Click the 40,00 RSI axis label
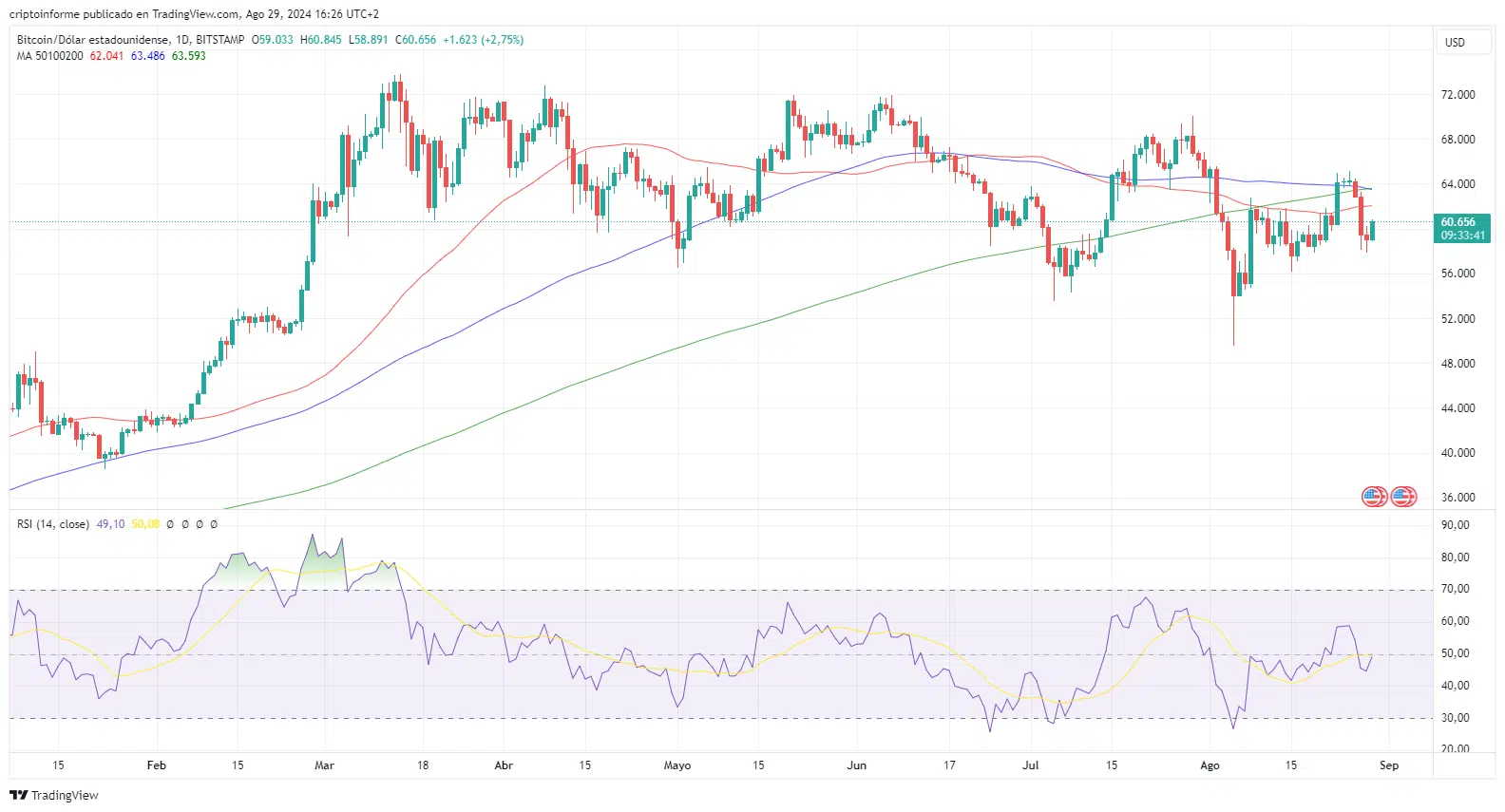Screen dimensions: 1505x812 tap(1456, 686)
